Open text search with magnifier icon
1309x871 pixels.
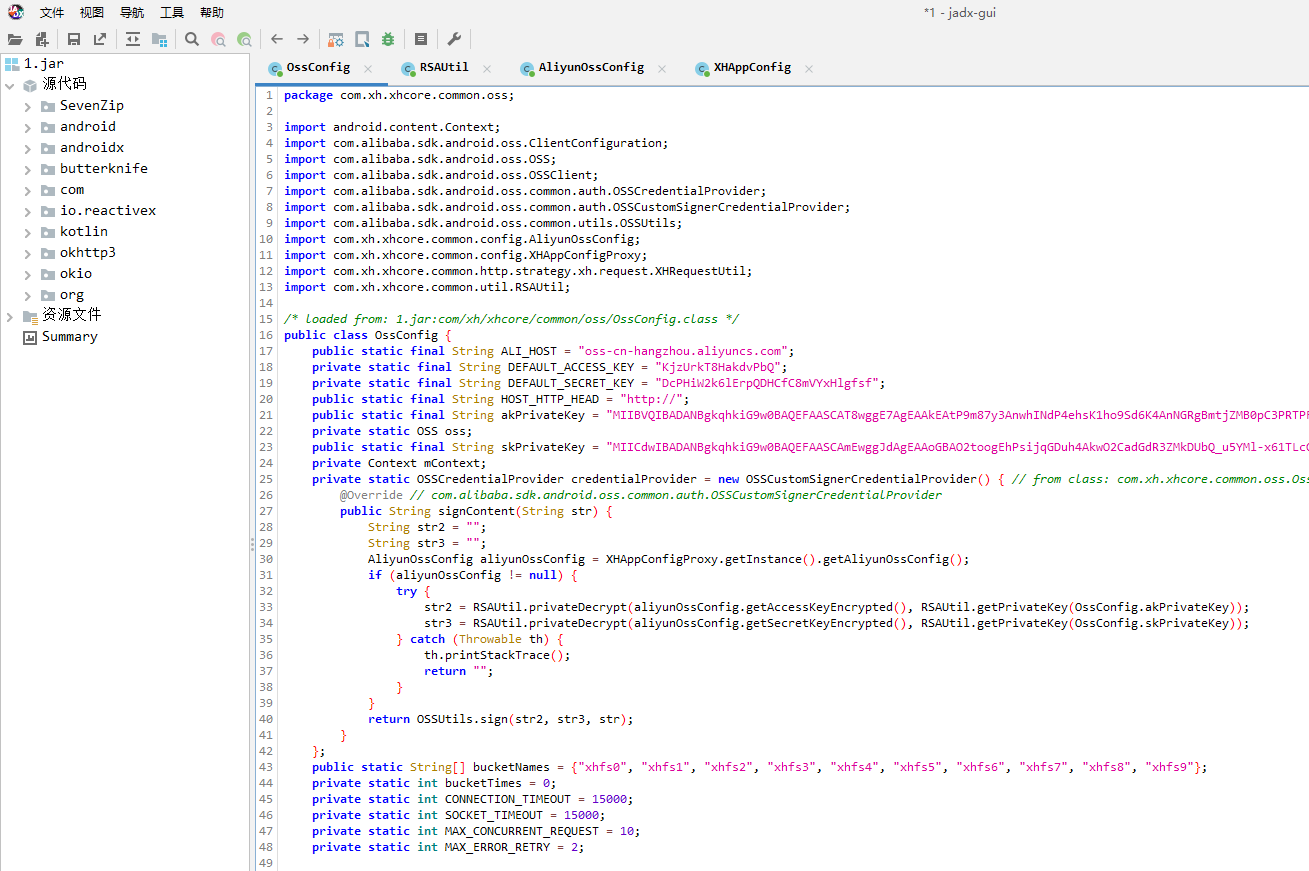coord(192,39)
